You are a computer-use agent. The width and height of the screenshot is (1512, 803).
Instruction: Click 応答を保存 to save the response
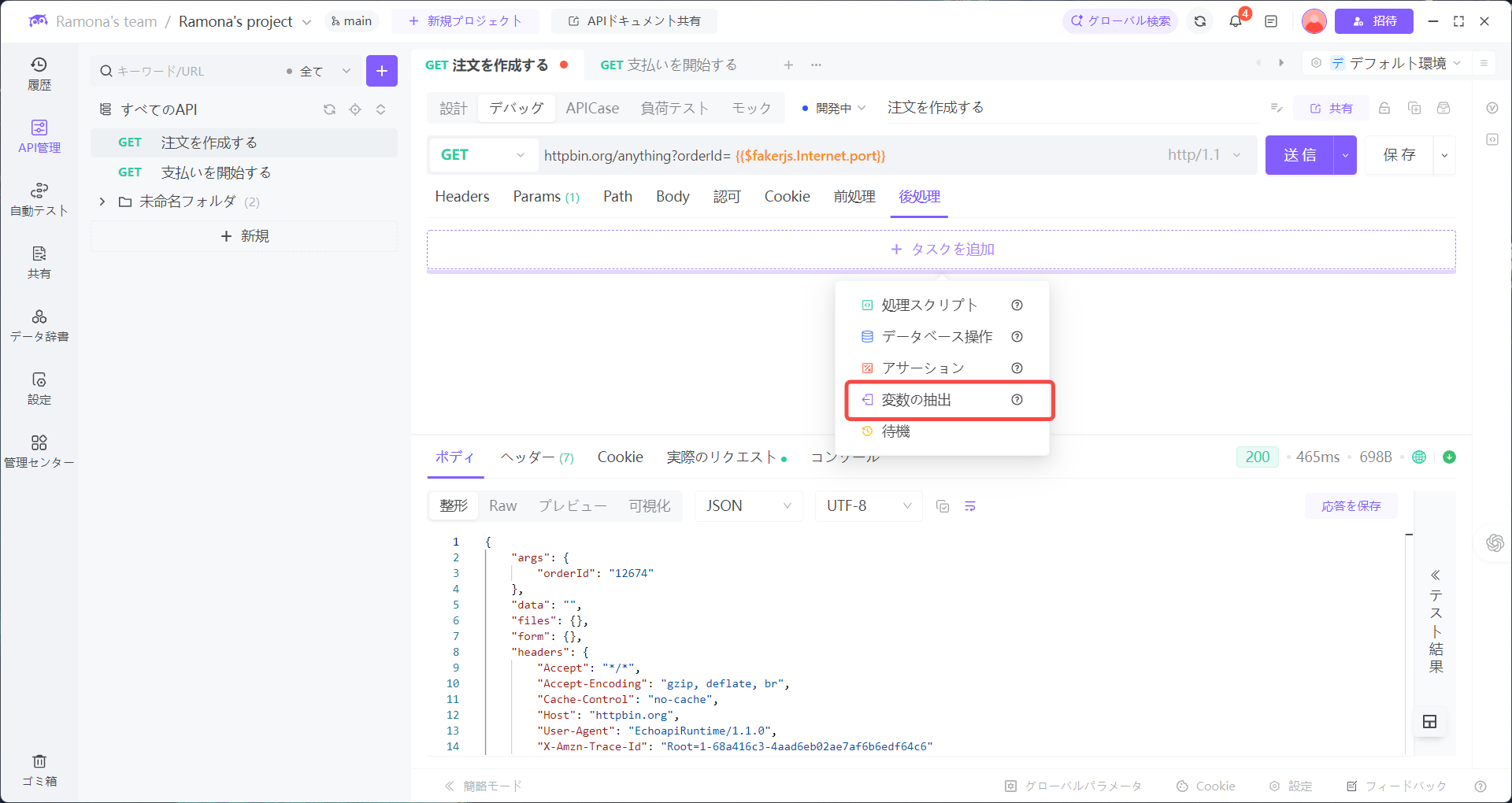[x=1351, y=506]
